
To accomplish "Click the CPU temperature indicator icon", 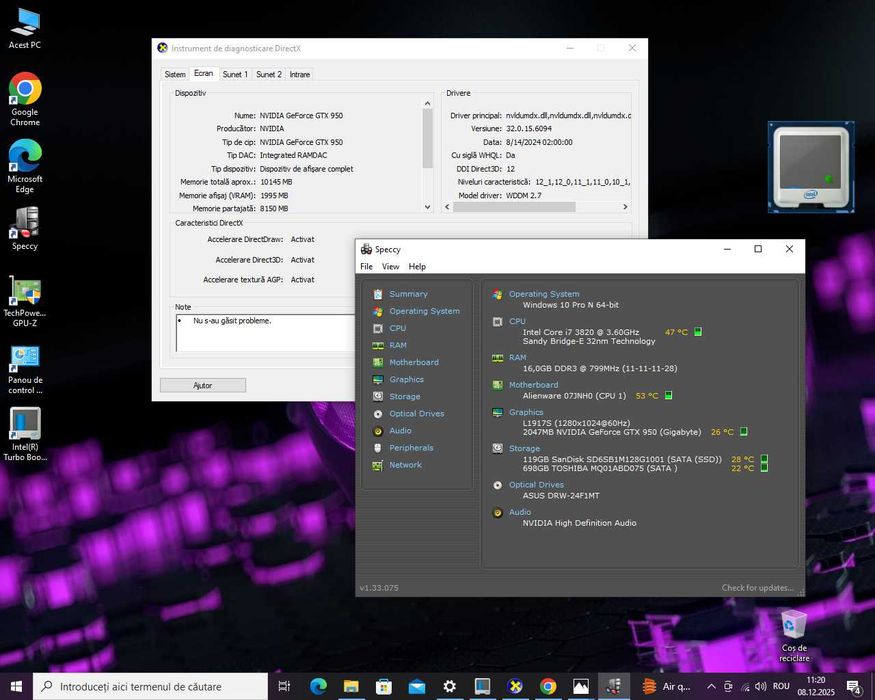I will 698,332.
